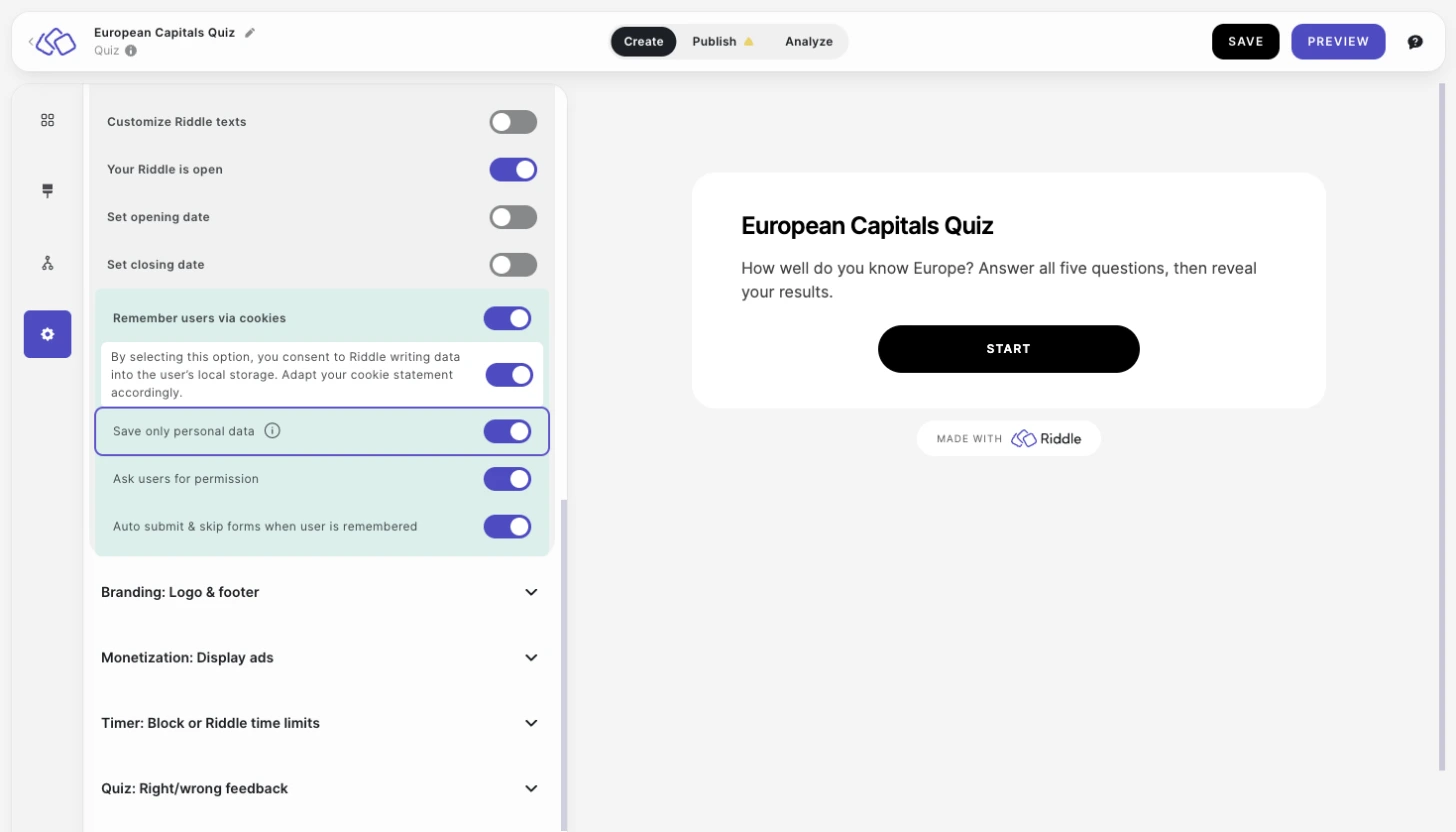Click the START button in preview

(x=1008, y=349)
